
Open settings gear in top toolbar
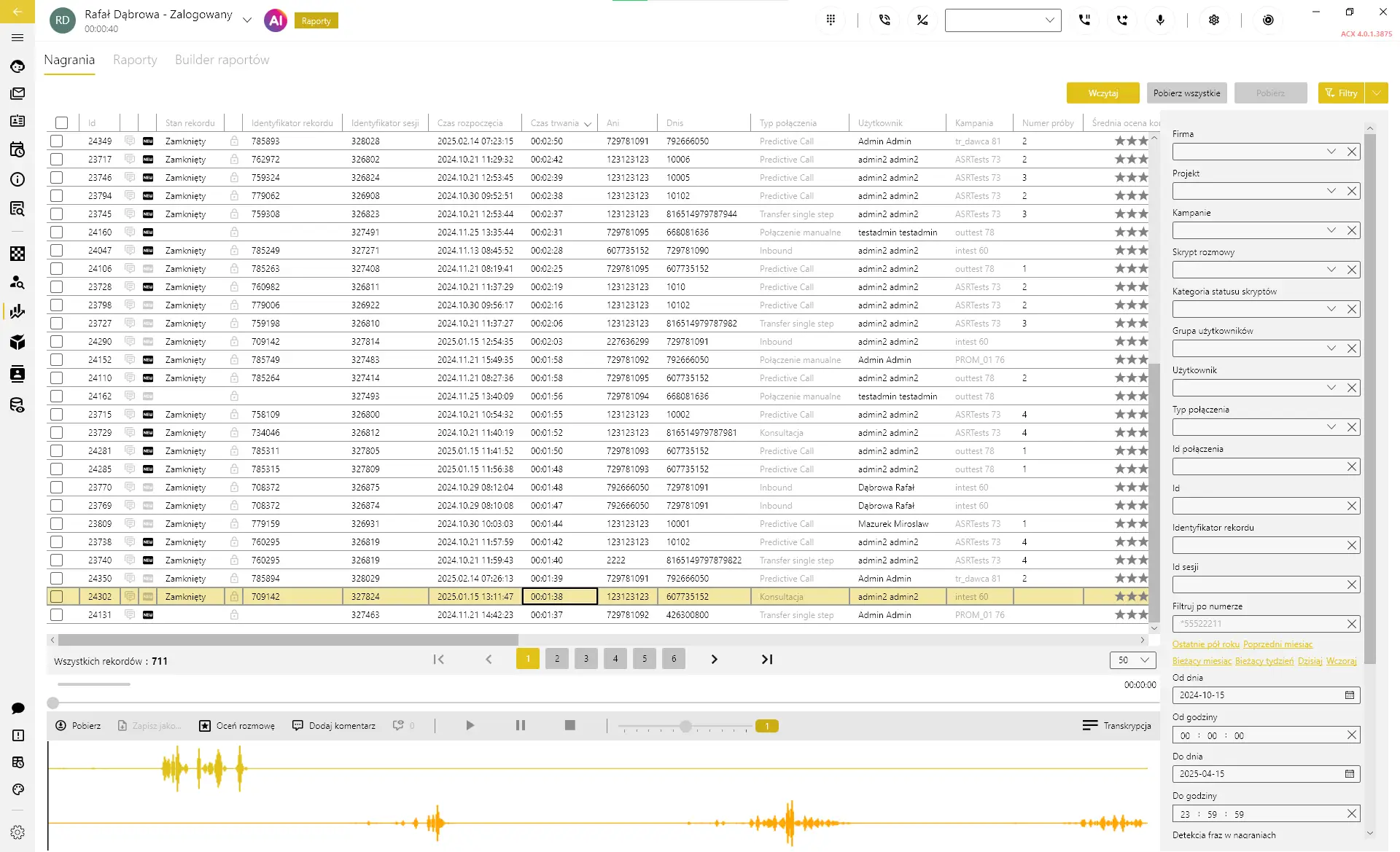[1214, 20]
